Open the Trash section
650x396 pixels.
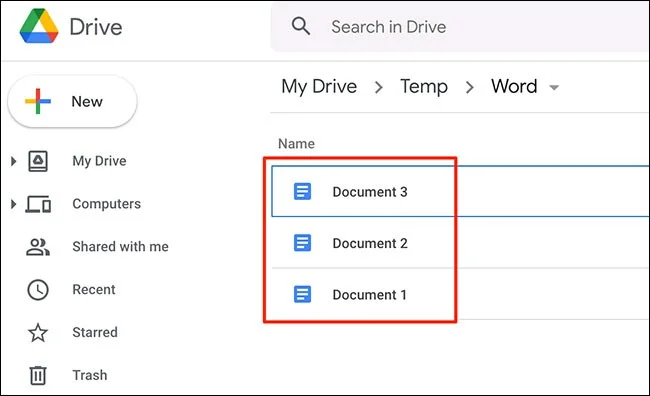(90, 375)
